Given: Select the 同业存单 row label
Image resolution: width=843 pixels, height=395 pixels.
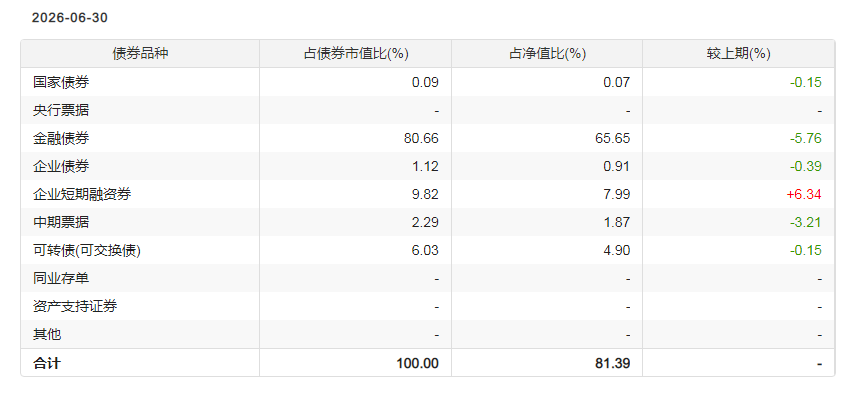Looking at the screenshot, I should (x=61, y=278).
